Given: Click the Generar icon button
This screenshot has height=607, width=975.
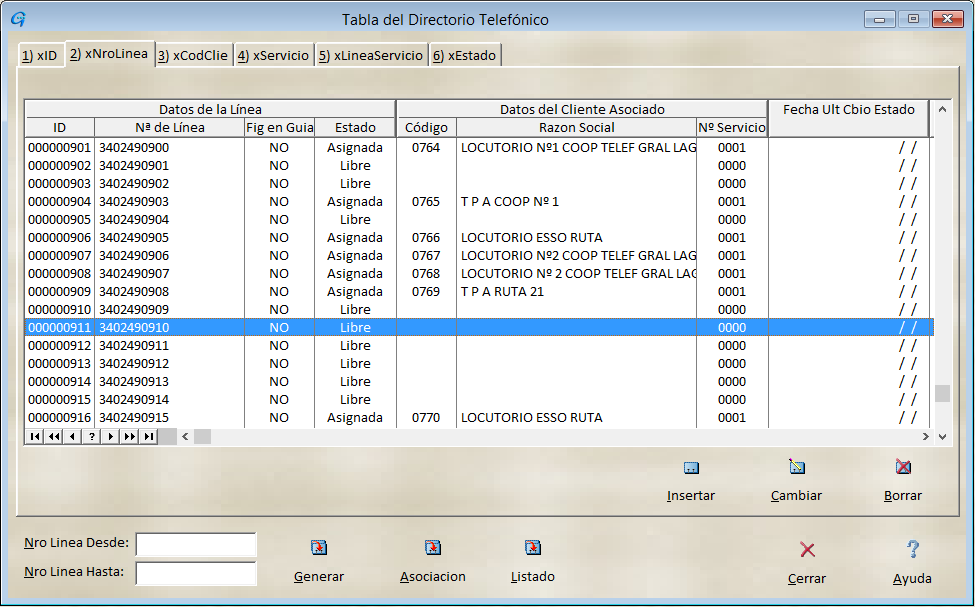Looking at the screenshot, I should (x=318, y=547).
